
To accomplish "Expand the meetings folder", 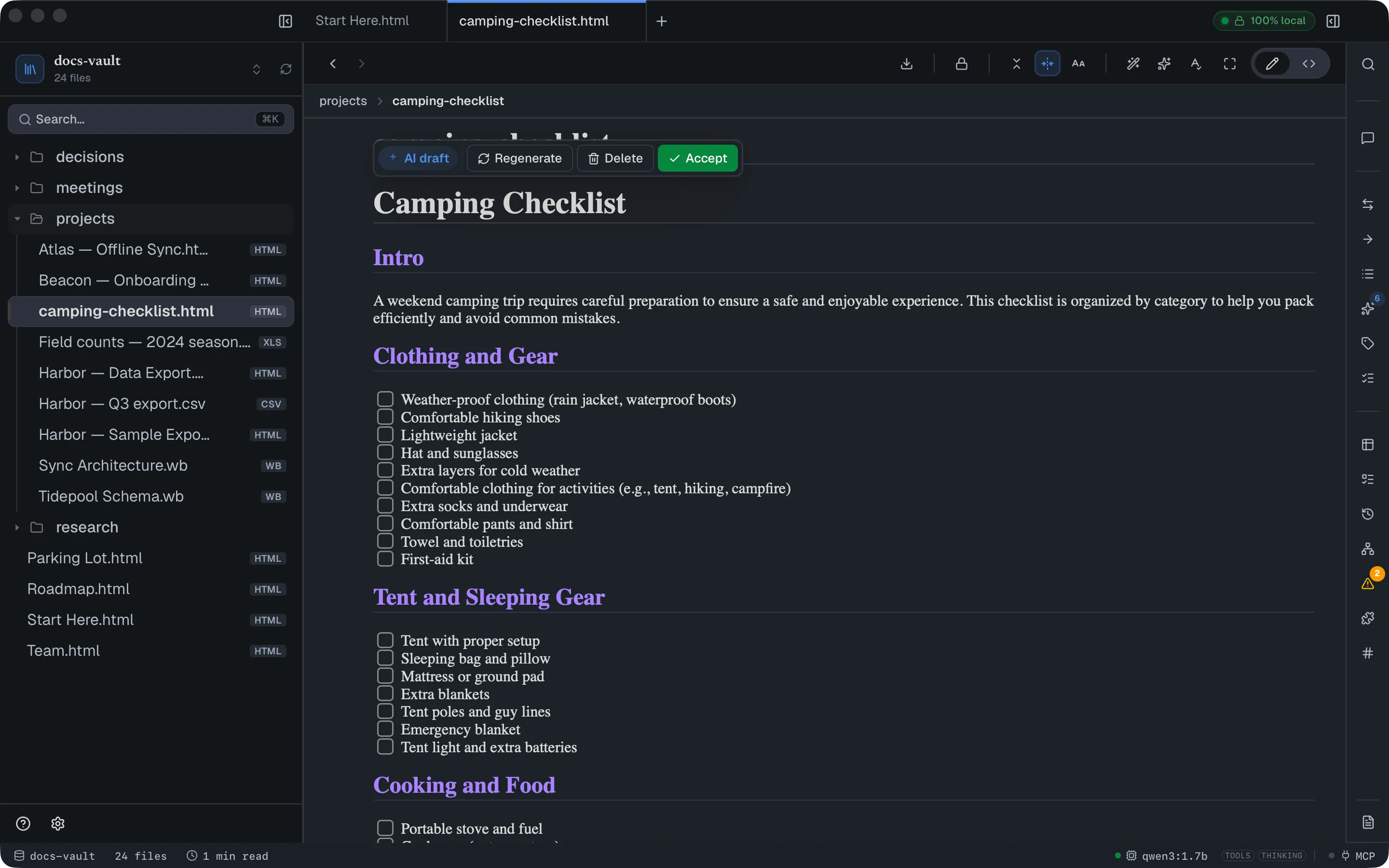I will (x=17, y=188).
